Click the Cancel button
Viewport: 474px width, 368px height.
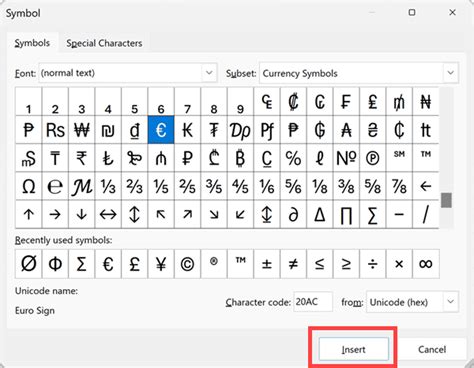432,349
